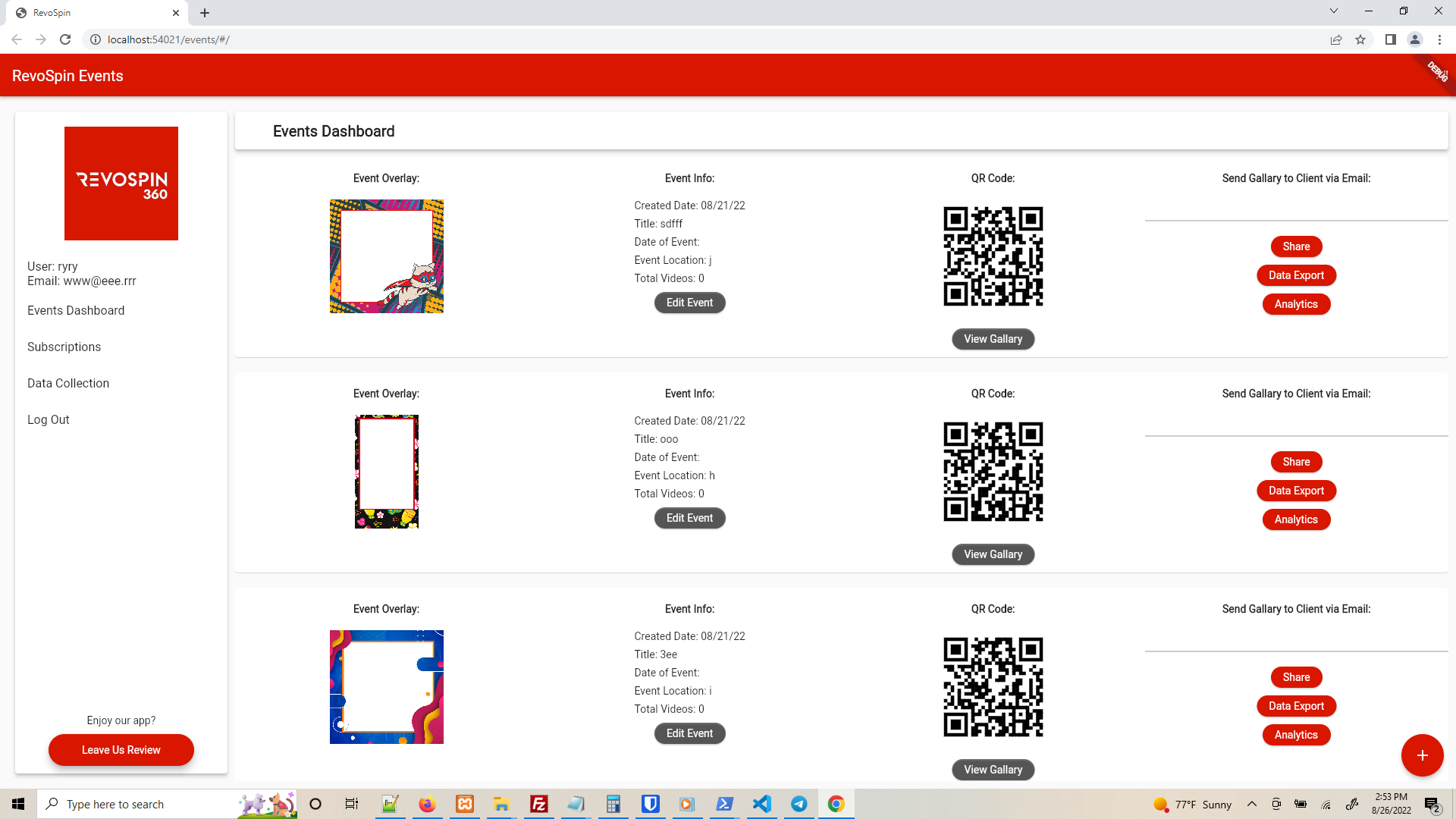The height and width of the screenshot is (819, 1456).
Task: Click the QR code for the sdfff event
Action: coord(993,256)
